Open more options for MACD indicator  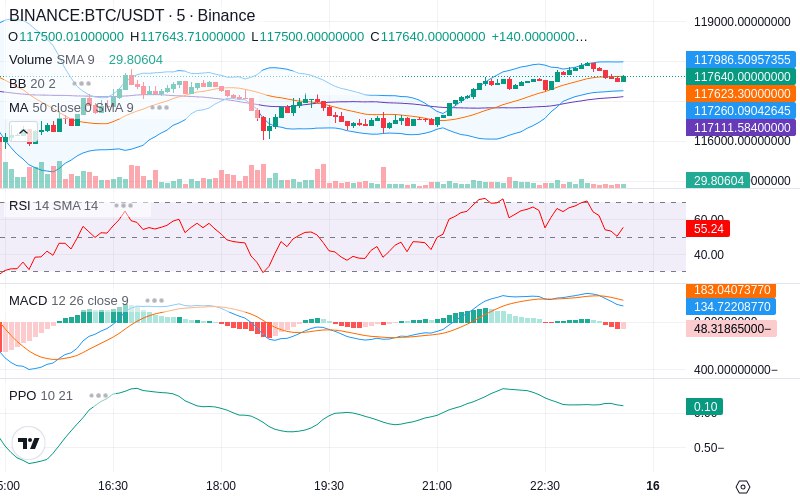click(x=154, y=301)
